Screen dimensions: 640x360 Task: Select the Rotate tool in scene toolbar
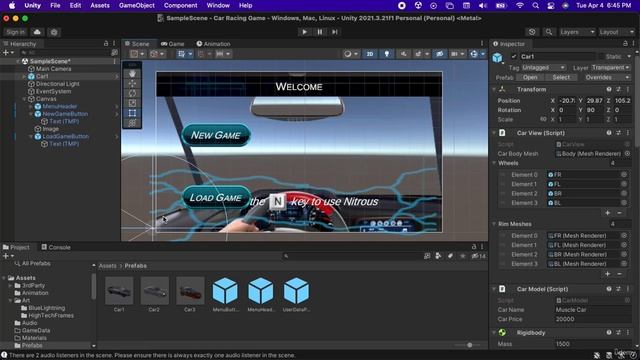point(132,93)
